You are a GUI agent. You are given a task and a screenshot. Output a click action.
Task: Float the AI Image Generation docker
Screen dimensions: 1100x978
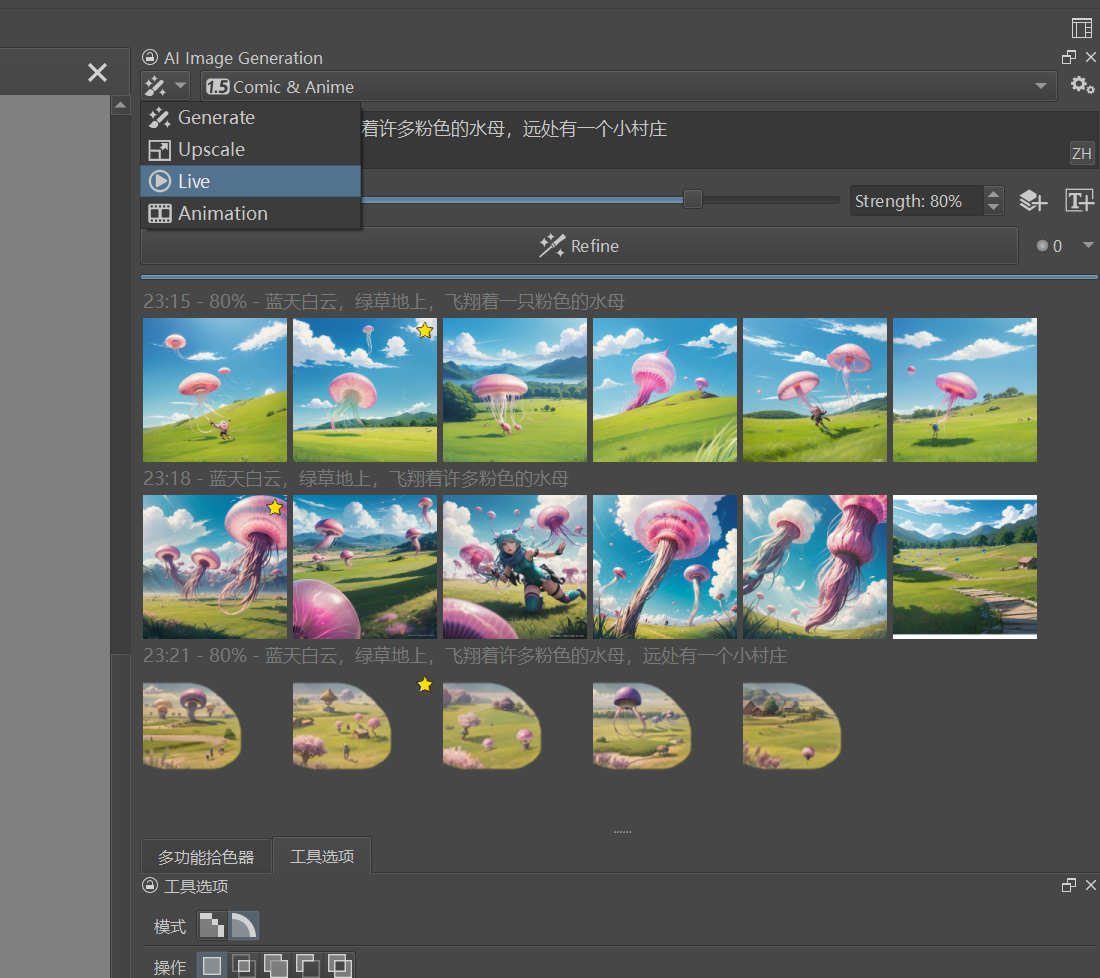(x=1069, y=58)
